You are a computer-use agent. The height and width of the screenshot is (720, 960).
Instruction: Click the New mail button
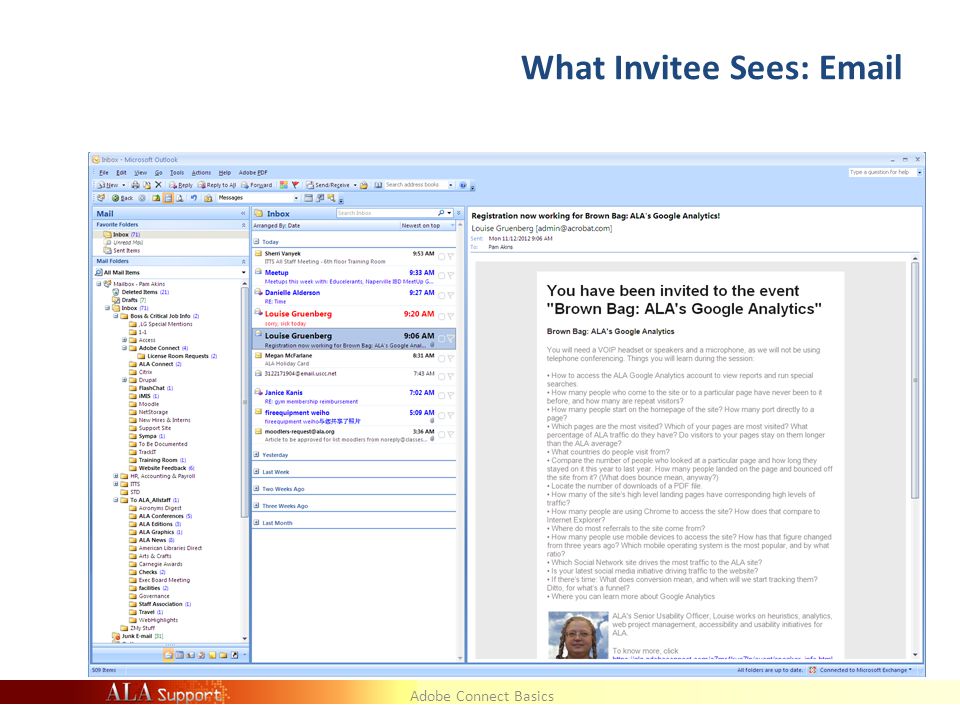click(x=108, y=185)
